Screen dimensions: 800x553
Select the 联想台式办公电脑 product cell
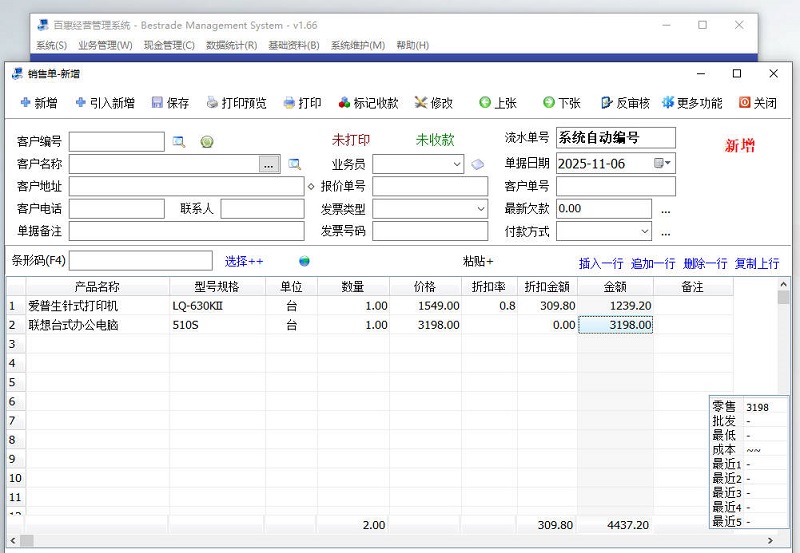coord(97,325)
